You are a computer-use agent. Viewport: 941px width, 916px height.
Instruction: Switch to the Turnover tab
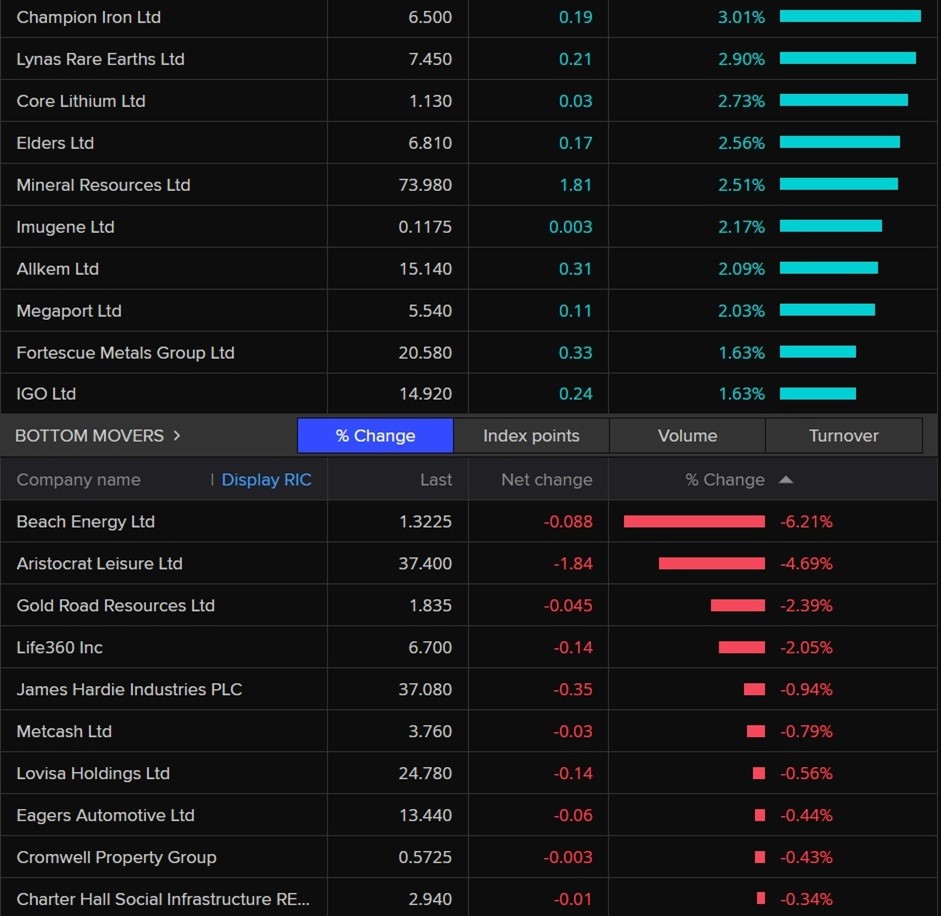point(843,435)
